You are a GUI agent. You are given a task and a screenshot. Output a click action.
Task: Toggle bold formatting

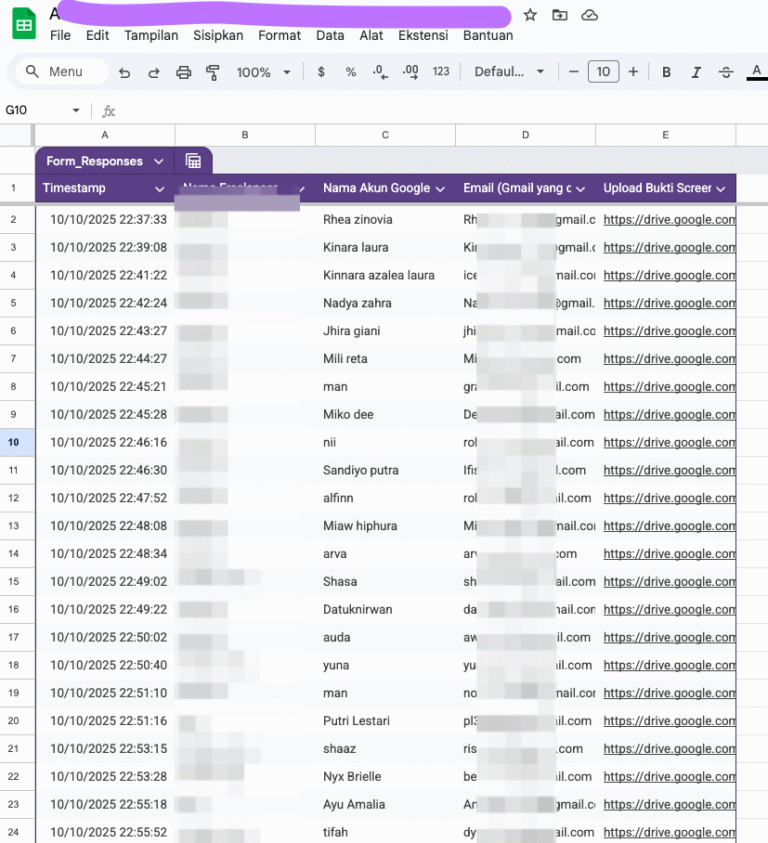[666, 72]
